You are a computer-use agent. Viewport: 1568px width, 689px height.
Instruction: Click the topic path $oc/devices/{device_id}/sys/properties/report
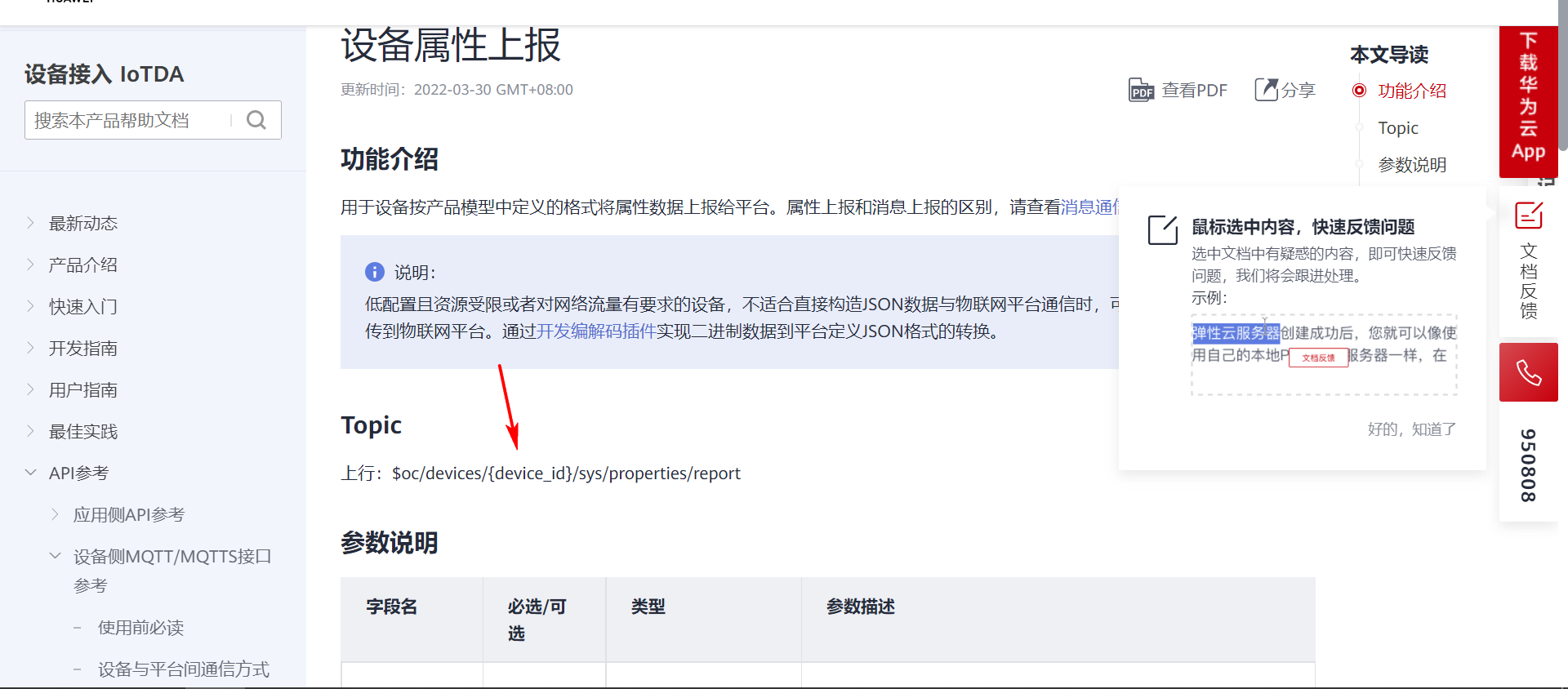pyautogui.click(x=566, y=473)
